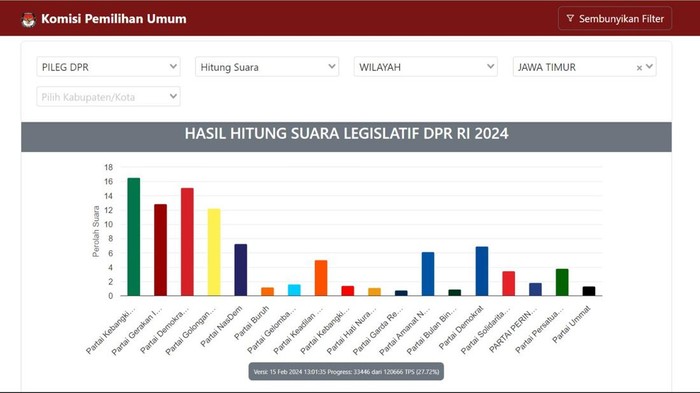
Task: Click the Versi 15 Feb 2024 progress badge
Action: tap(346, 372)
